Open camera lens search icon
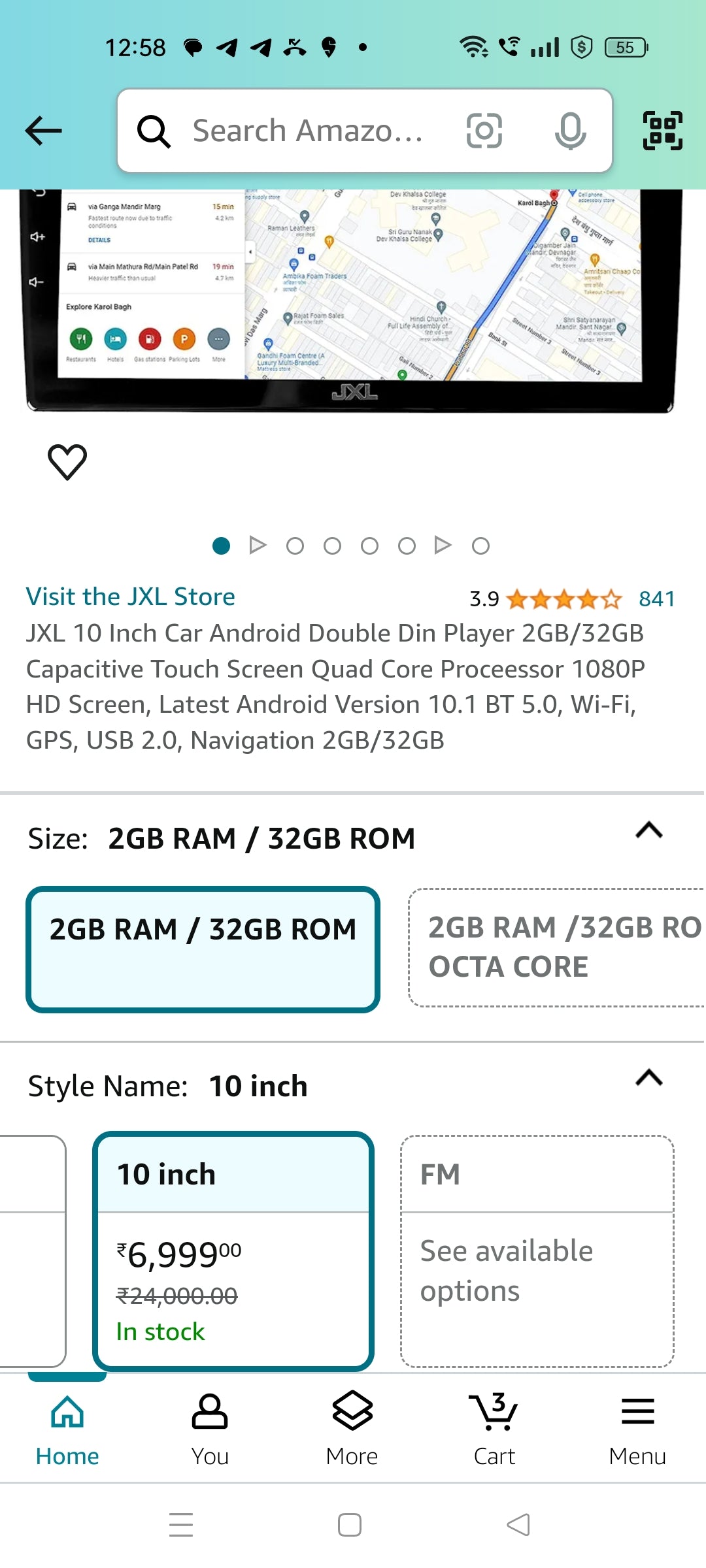 click(484, 131)
